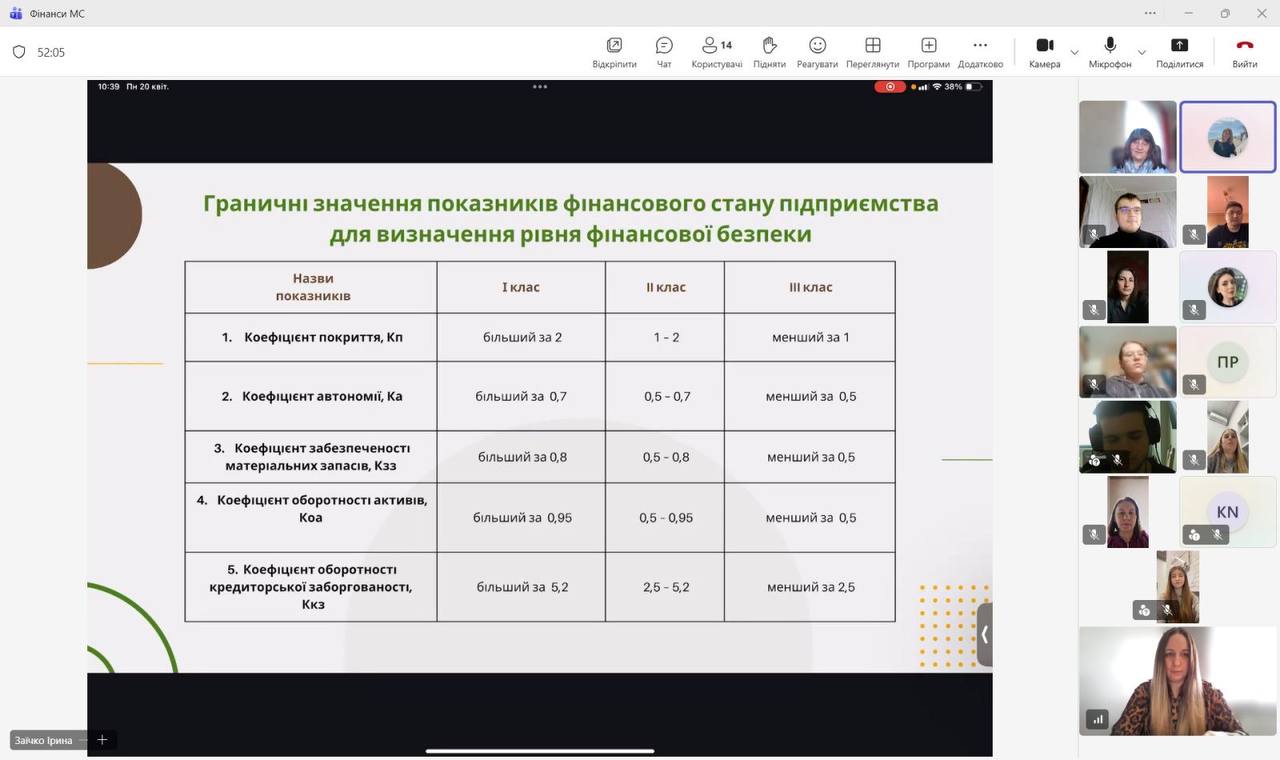Toggle the camera on or off
Screen dimensions: 1280x760
click(x=1044, y=51)
